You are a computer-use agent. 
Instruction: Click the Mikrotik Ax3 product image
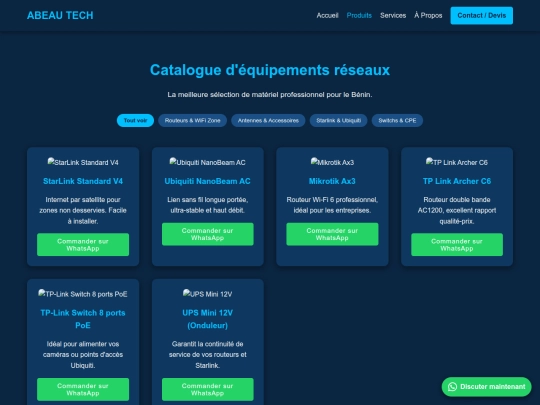click(332, 162)
